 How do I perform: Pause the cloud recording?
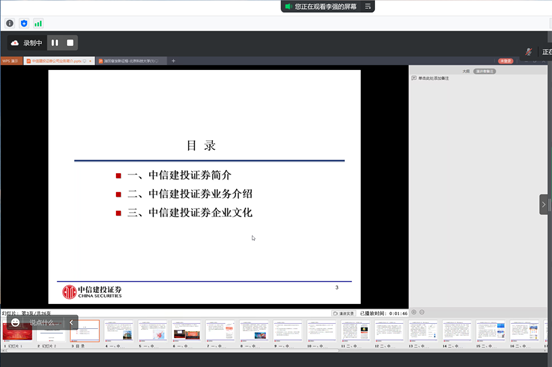[x=55, y=43]
